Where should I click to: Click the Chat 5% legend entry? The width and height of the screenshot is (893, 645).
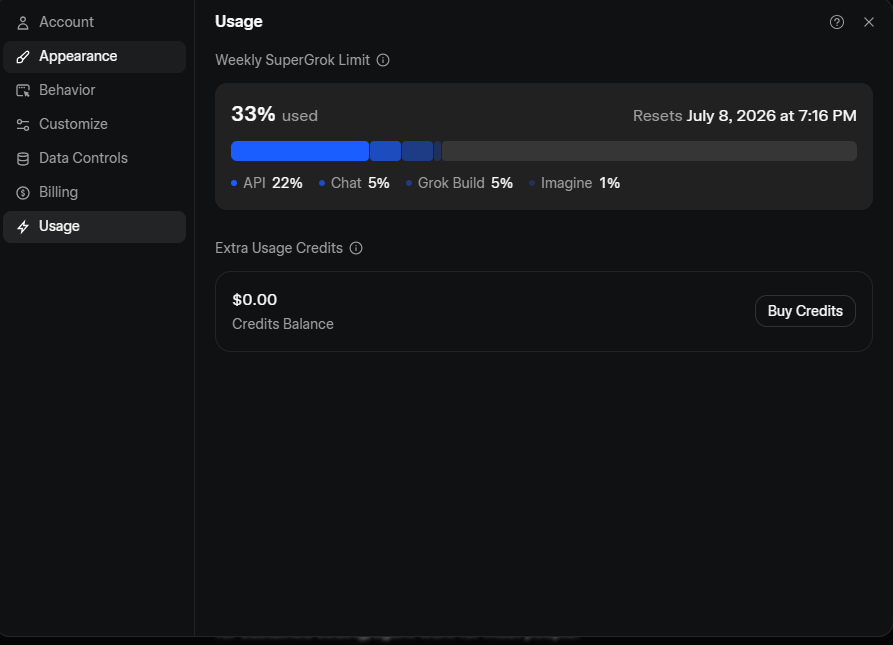tap(354, 183)
